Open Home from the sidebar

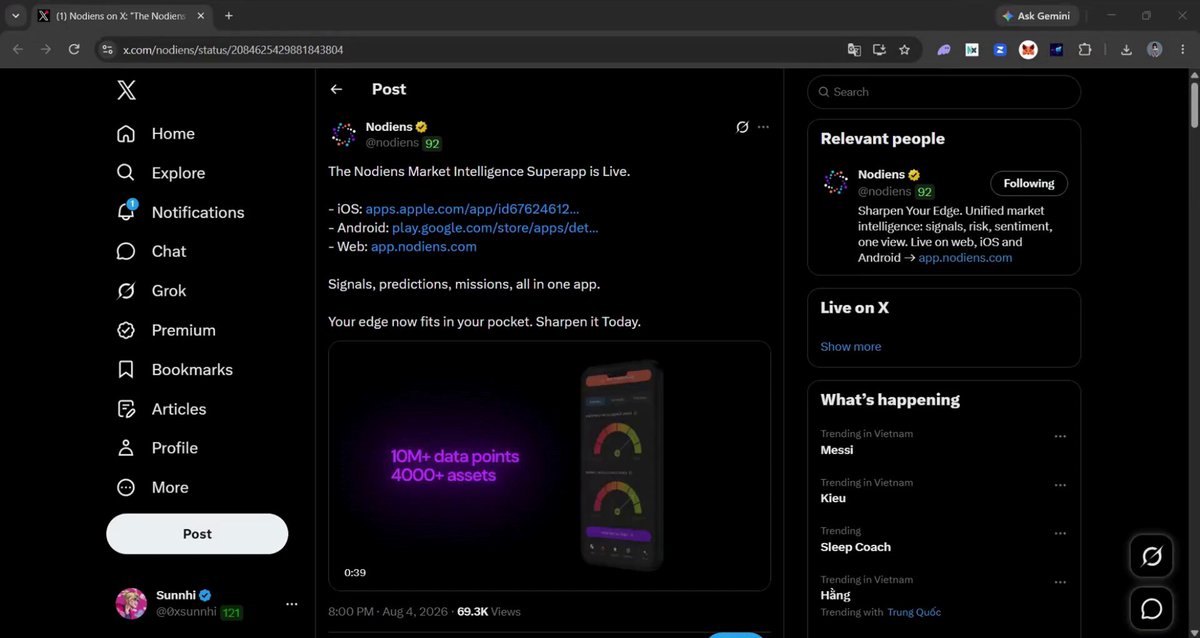tap(156, 134)
